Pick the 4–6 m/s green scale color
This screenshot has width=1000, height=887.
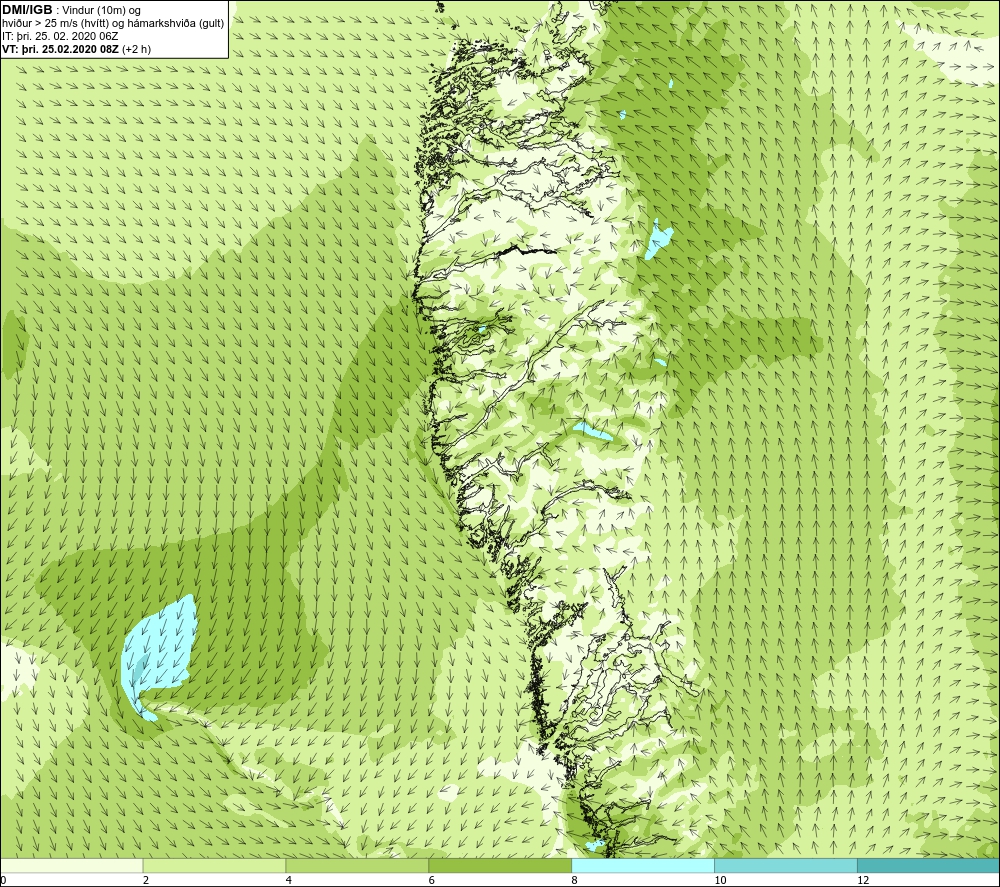click(357, 865)
